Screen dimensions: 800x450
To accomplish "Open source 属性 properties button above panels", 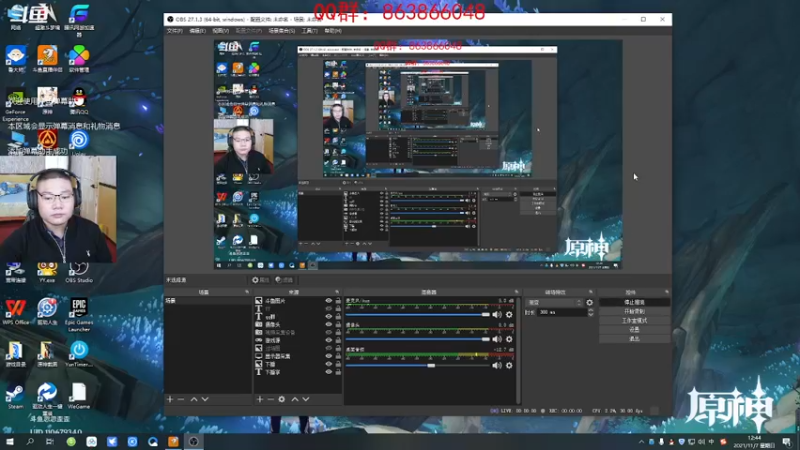I will coord(260,280).
